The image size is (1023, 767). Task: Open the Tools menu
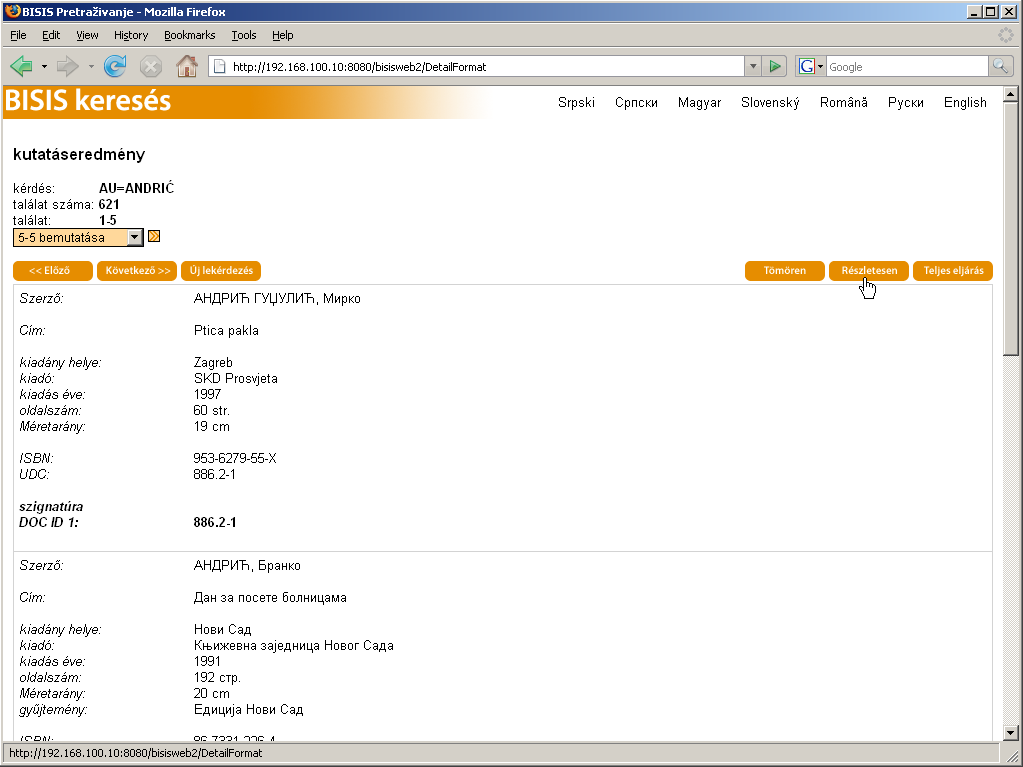pos(243,35)
